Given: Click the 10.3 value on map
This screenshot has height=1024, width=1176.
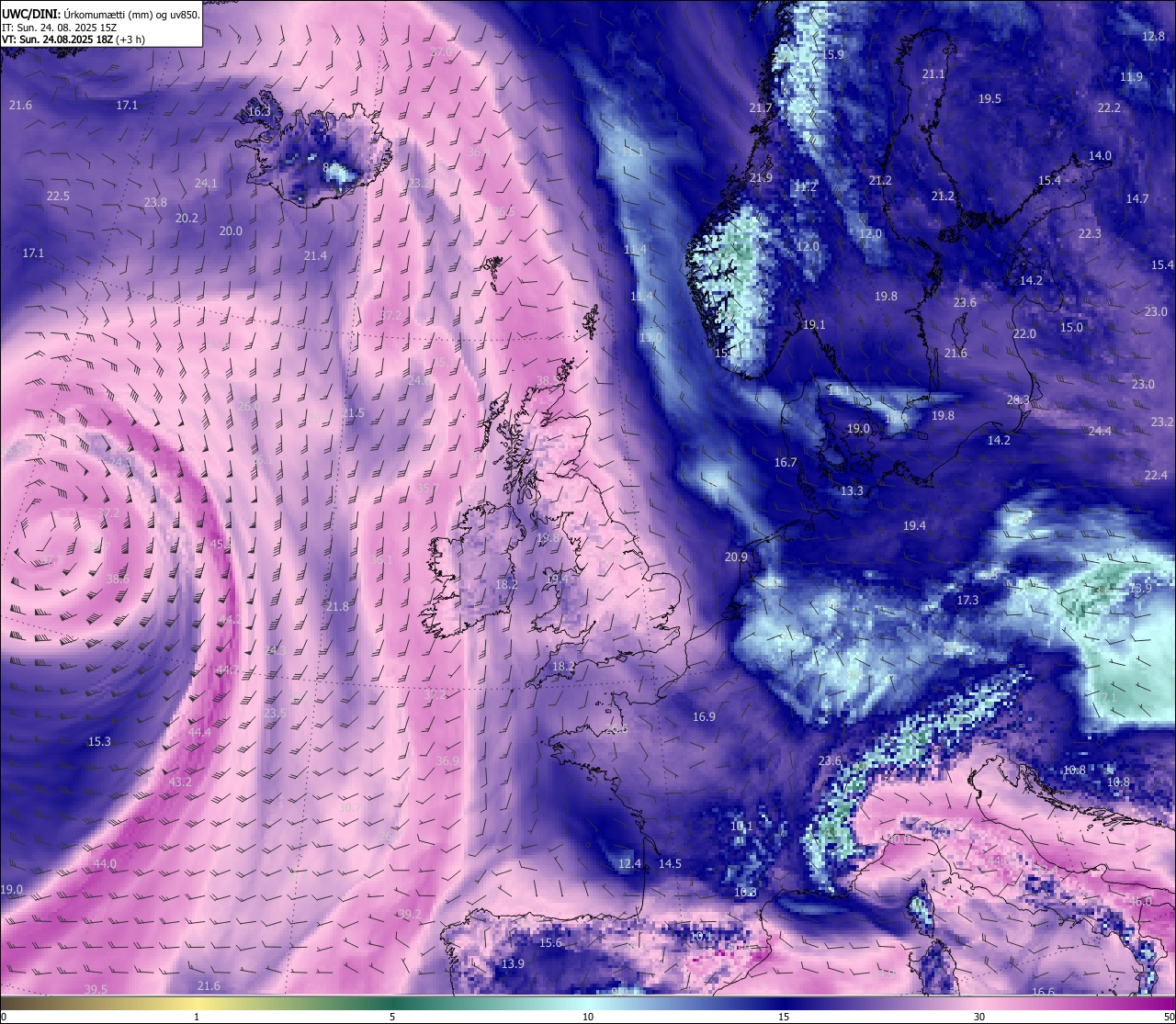Looking at the screenshot, I should [745, 892].
